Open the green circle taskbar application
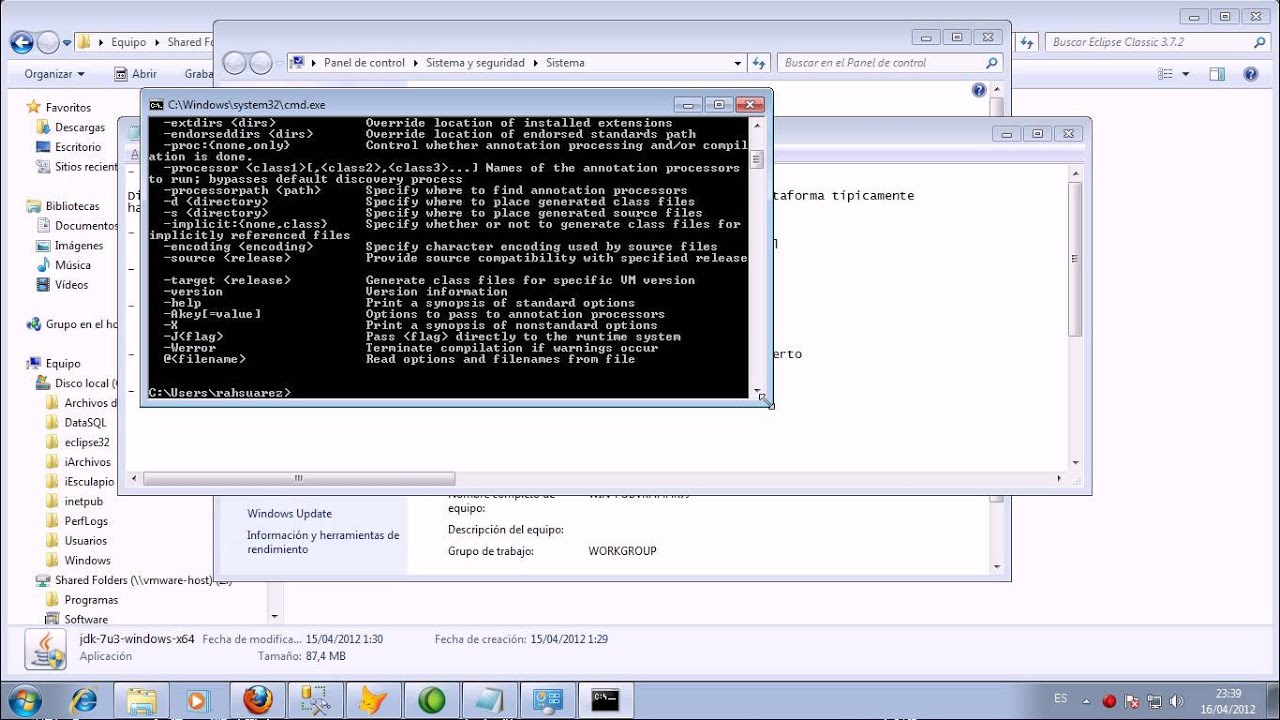 coord(431,700)
